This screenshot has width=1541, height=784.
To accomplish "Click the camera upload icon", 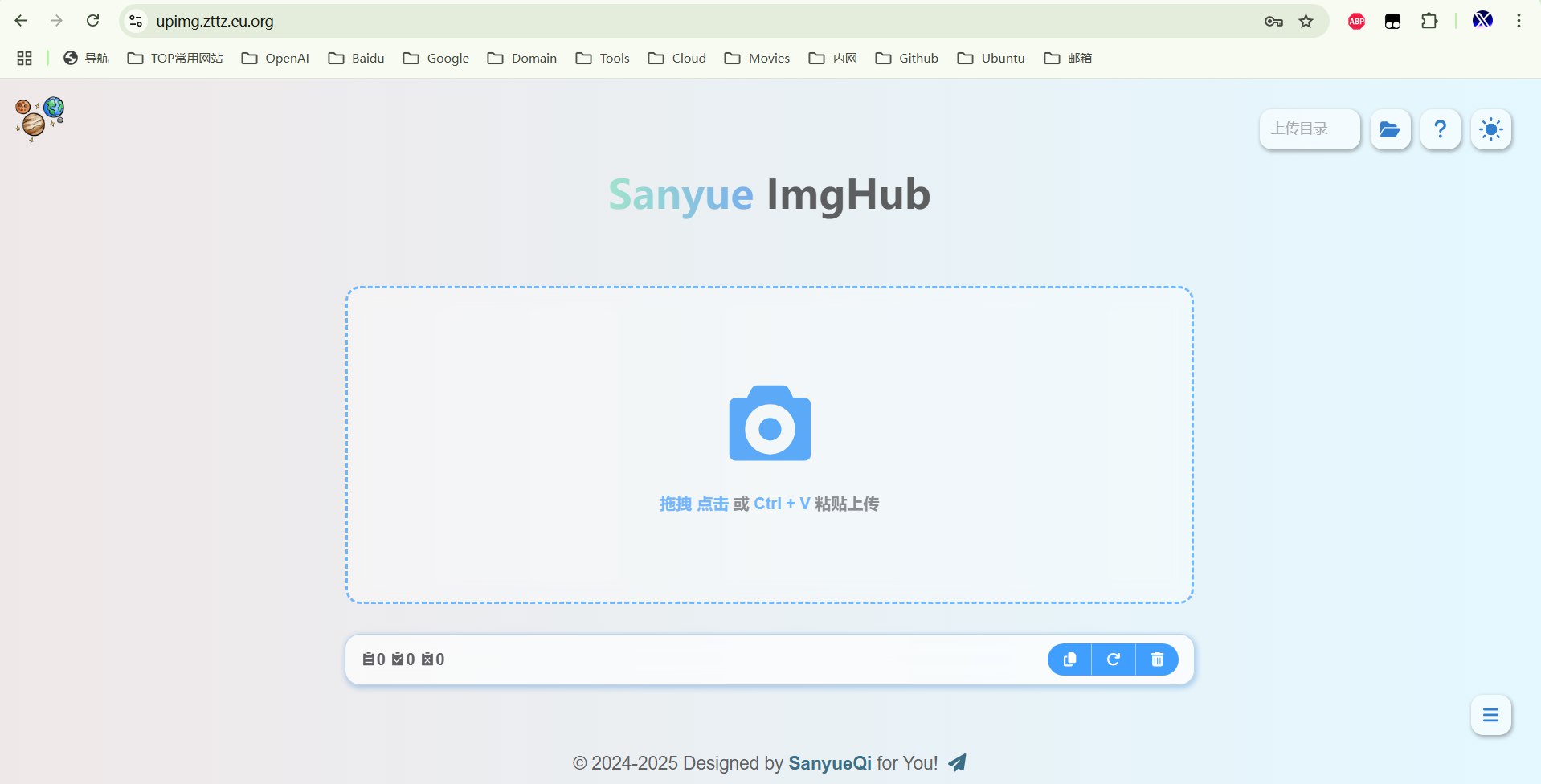I will pos(769,423).
